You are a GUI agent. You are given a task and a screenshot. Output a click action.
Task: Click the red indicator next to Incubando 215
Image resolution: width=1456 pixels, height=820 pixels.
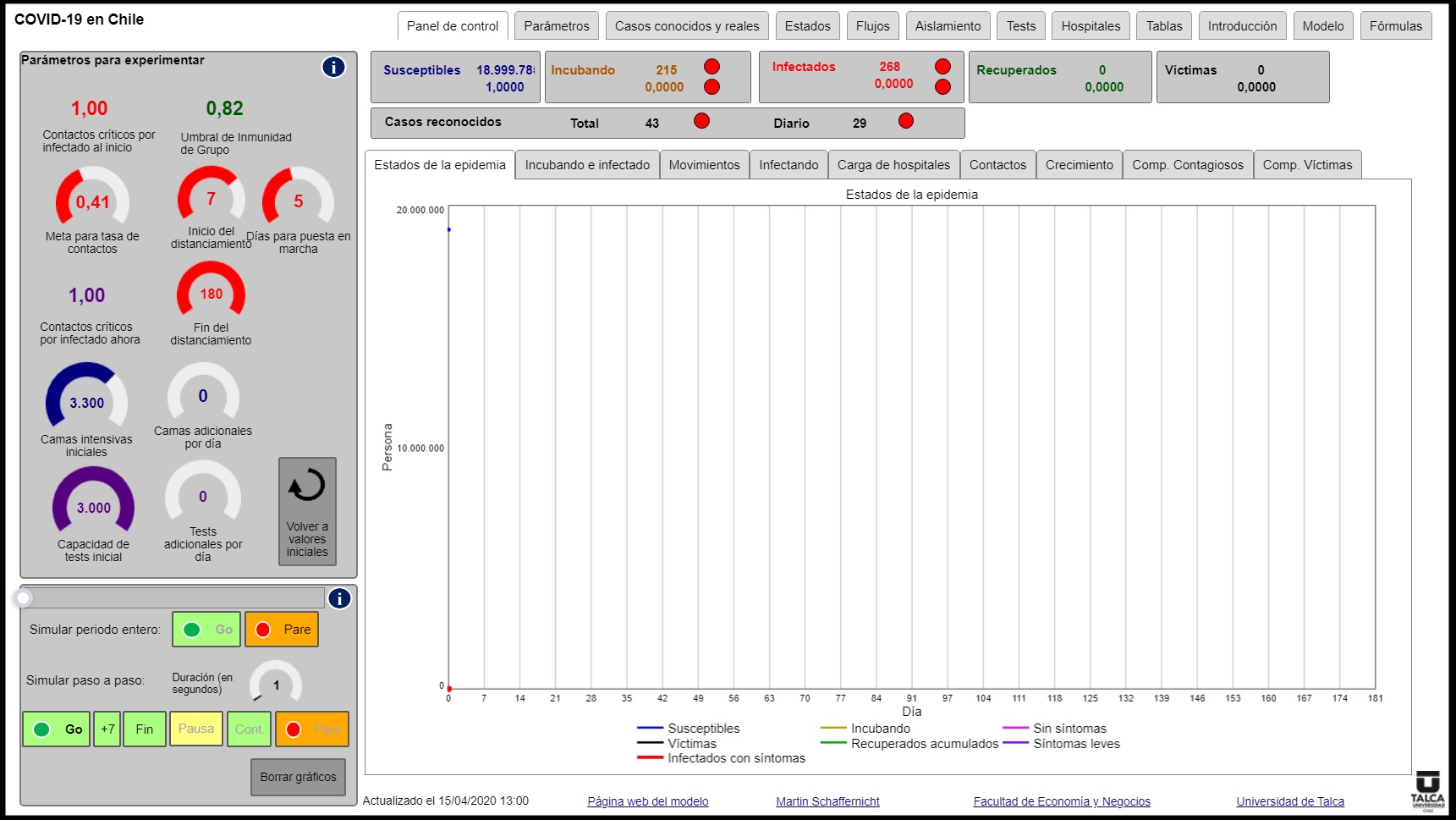(712, 67)
